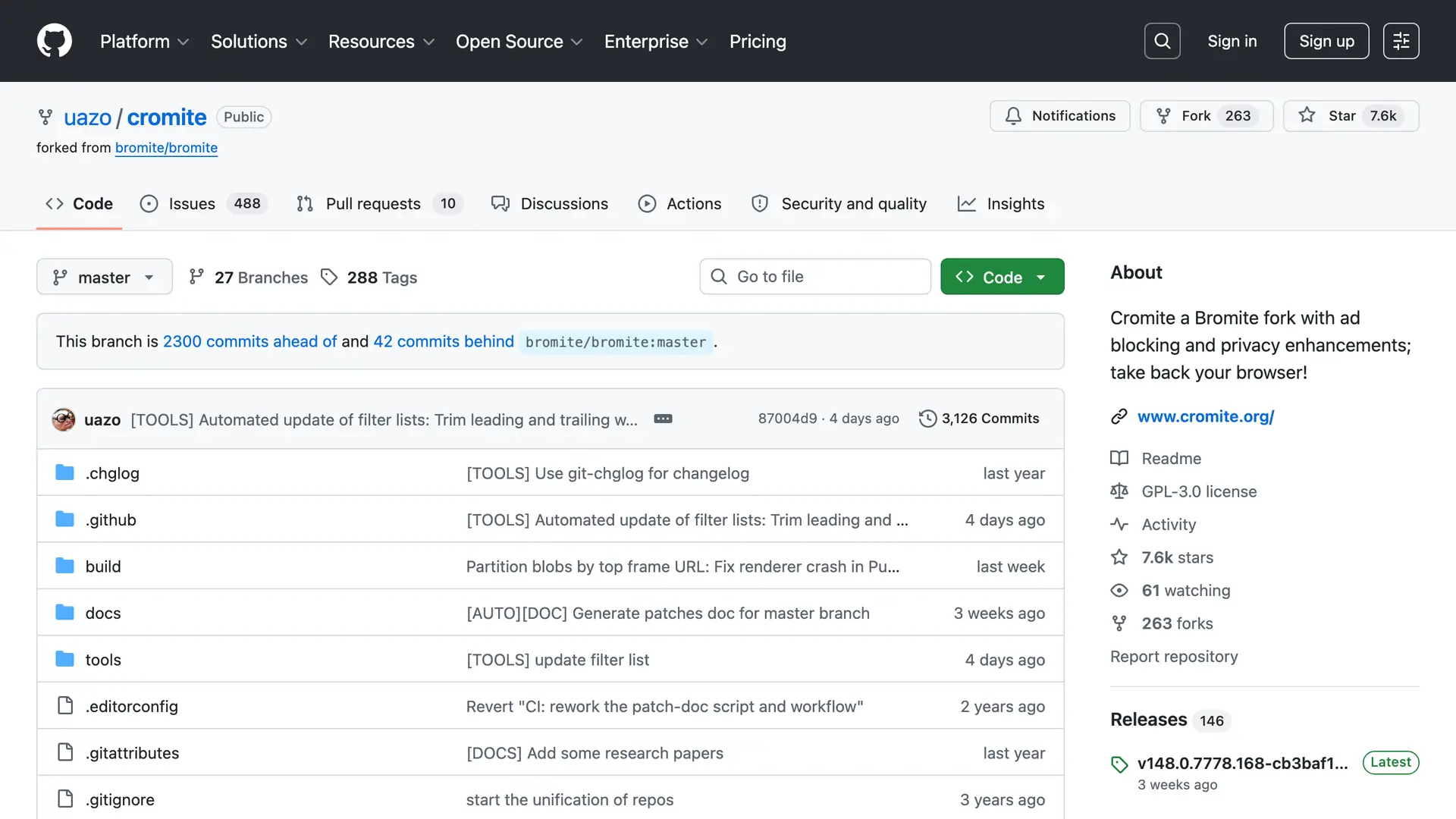Screen dimensions: 1456x819
Task: Click commit message '[TOOLS] update filter list'
Action: point(557,660)
